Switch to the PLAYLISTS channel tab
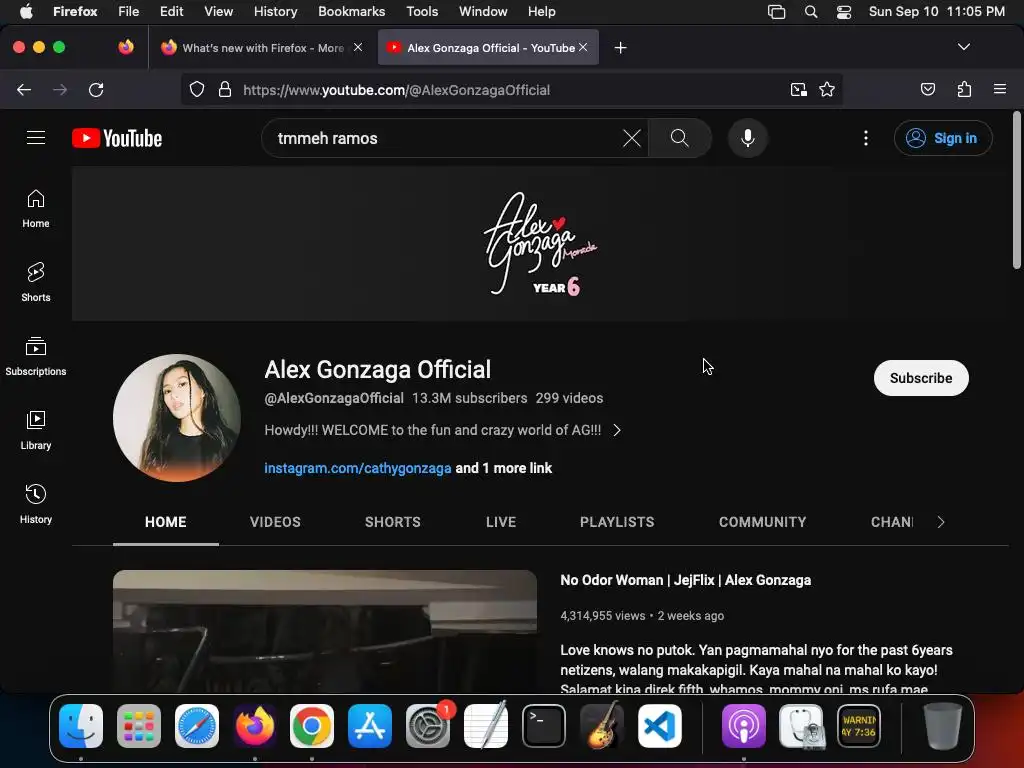This screenshot has height=768, width=1024. click(617, 522)
